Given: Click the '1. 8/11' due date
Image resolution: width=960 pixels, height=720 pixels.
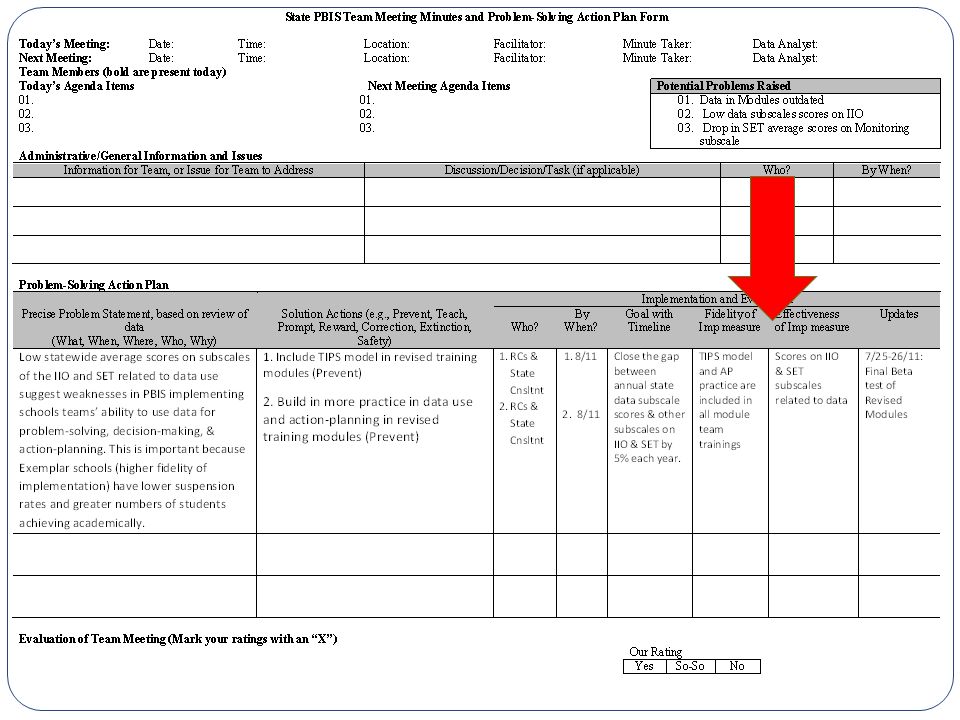Looking at the screenshot, I should pos(580,356).
